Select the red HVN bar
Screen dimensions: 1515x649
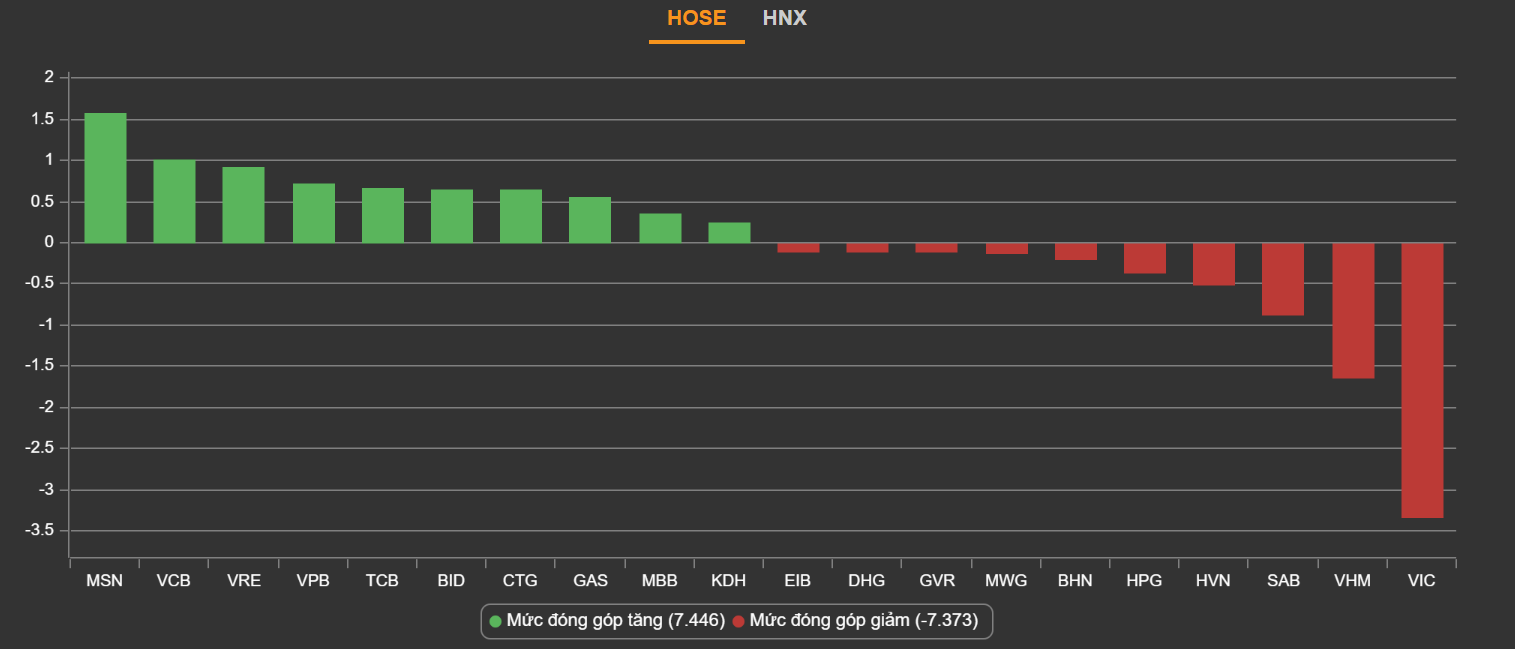[x=1214, y=264]
